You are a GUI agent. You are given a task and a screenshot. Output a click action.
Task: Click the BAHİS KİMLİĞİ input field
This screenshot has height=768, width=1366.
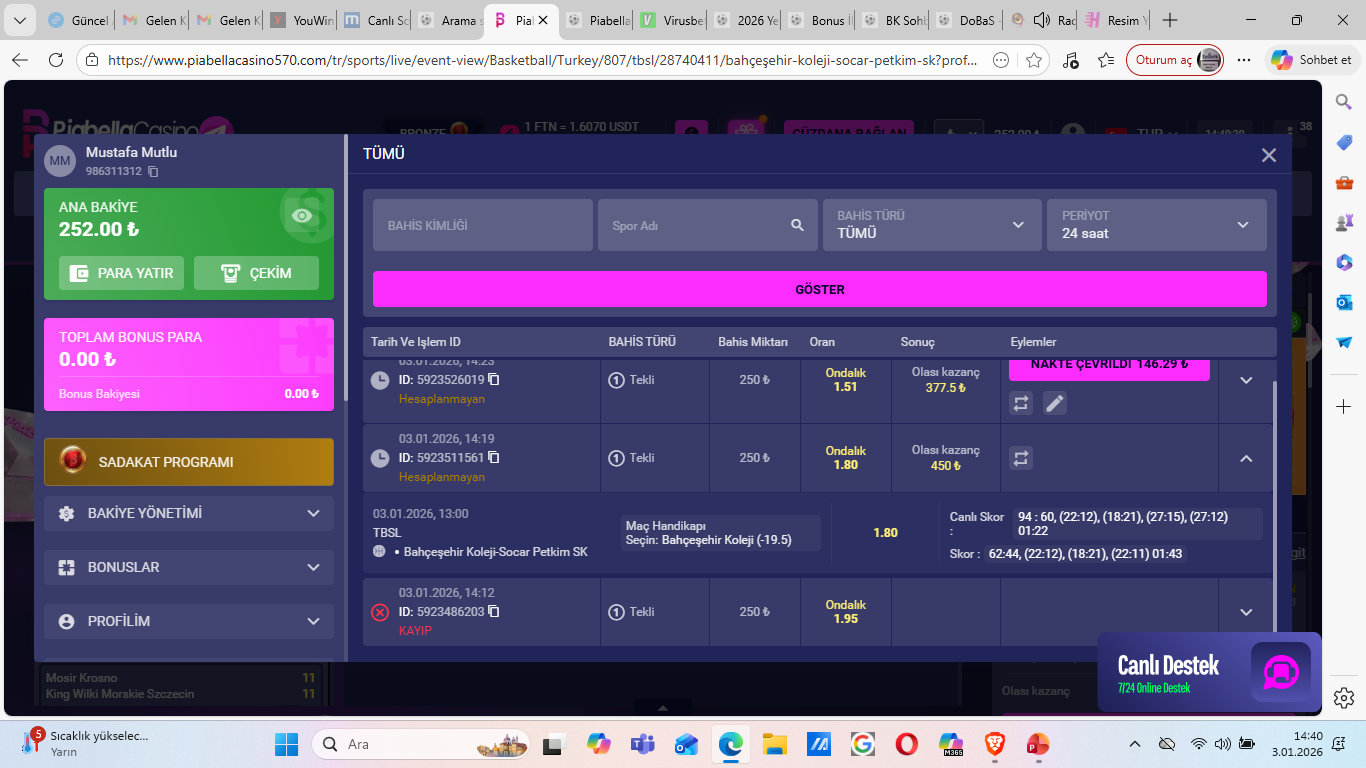point(483,225)
